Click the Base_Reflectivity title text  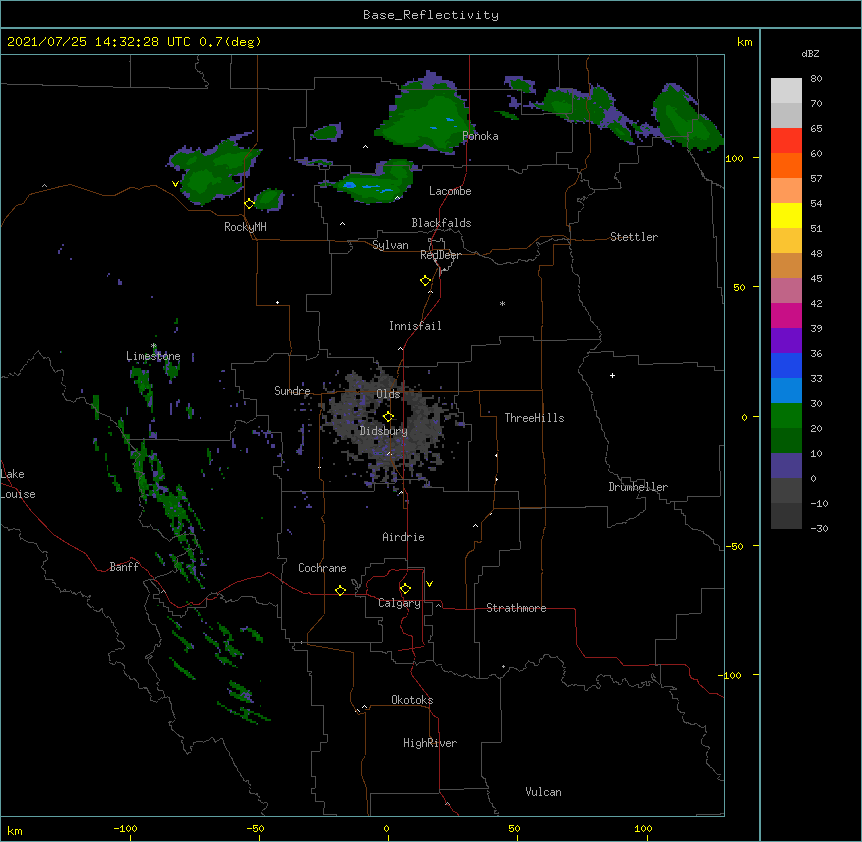431,15
